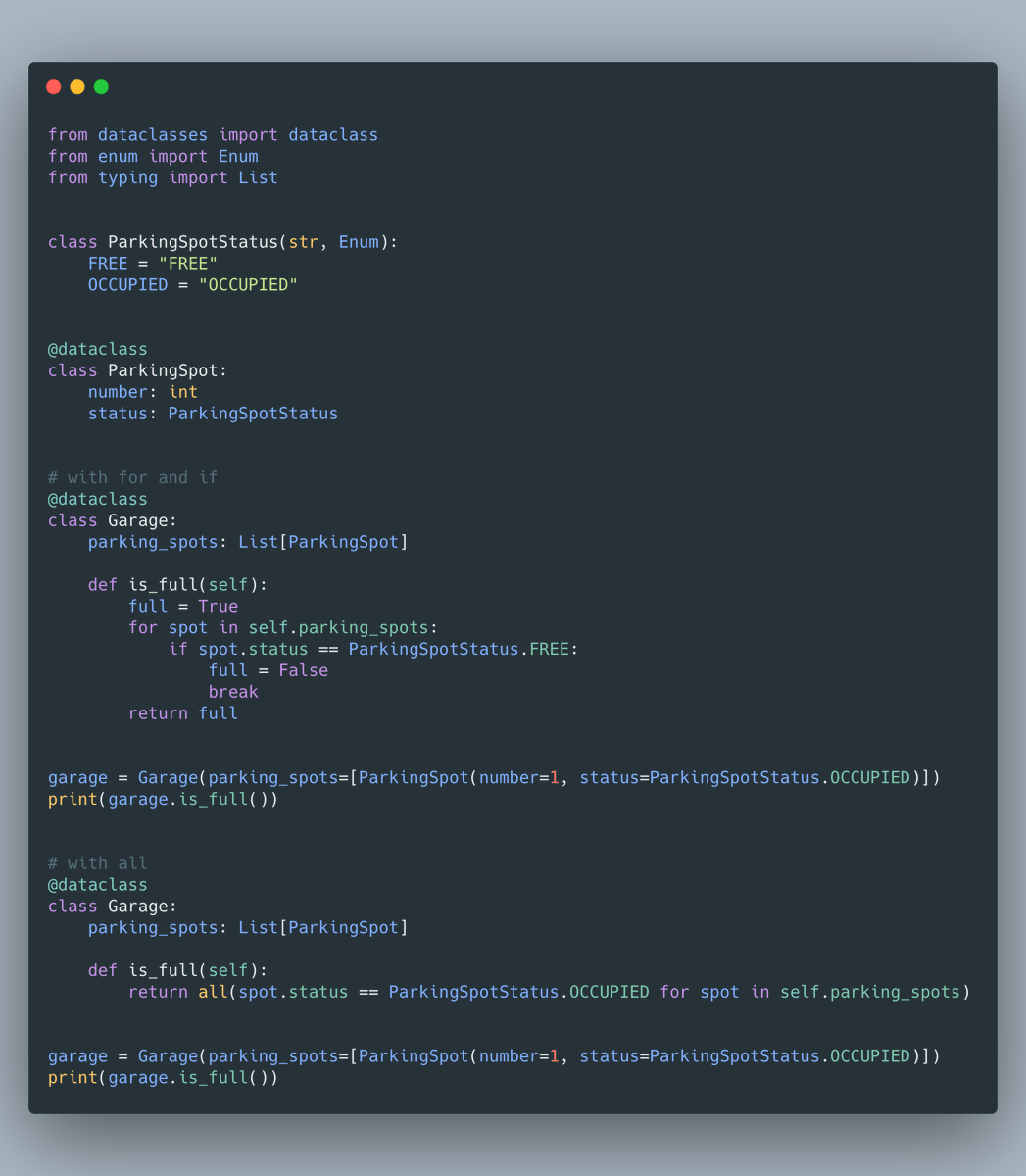Click the line FREE = "FREE"
The width and height of the screenshot is (1026, 1176).
tap(153, 264)
